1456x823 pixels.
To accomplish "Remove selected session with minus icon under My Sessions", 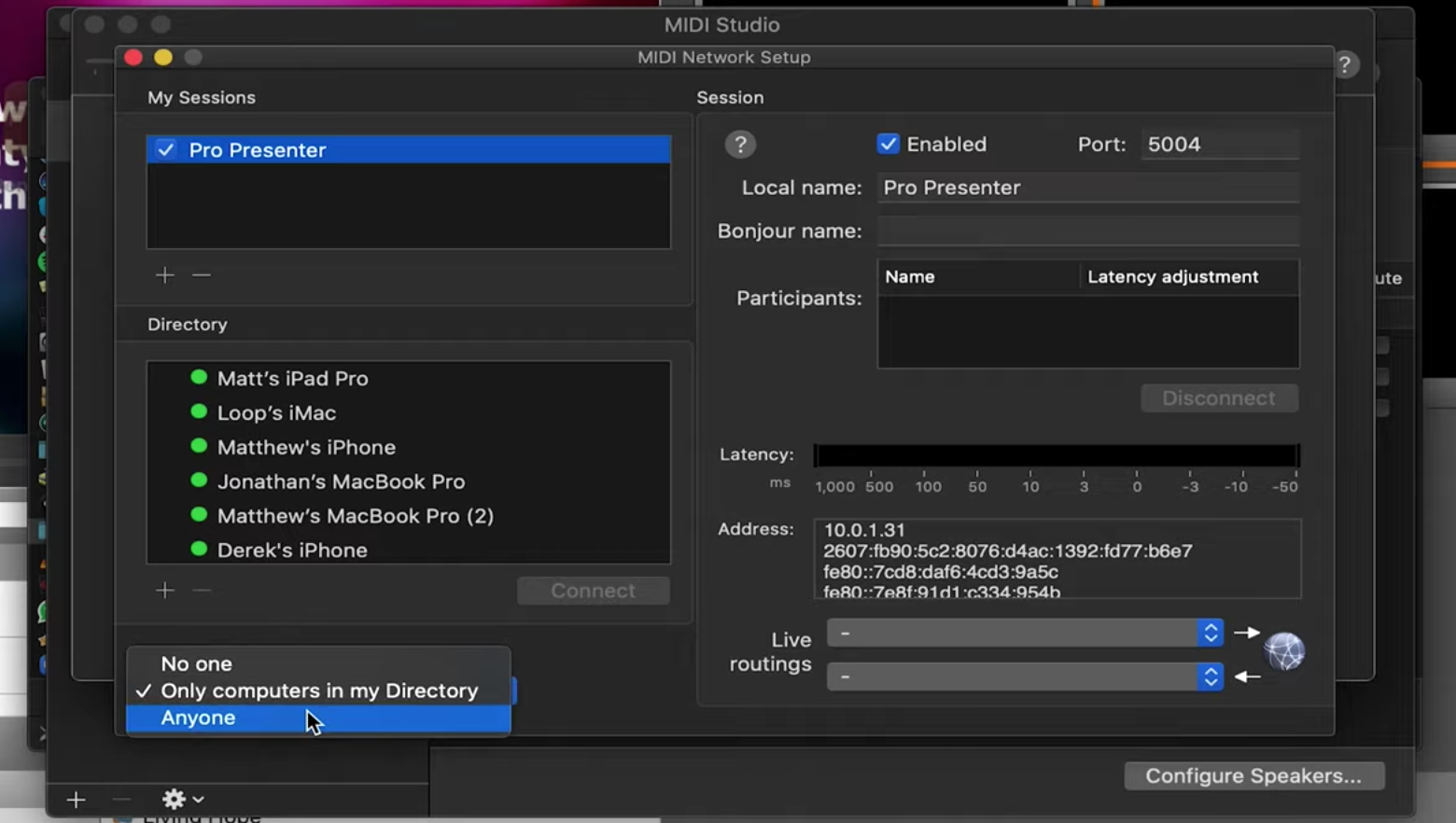I will pos(202,275).
